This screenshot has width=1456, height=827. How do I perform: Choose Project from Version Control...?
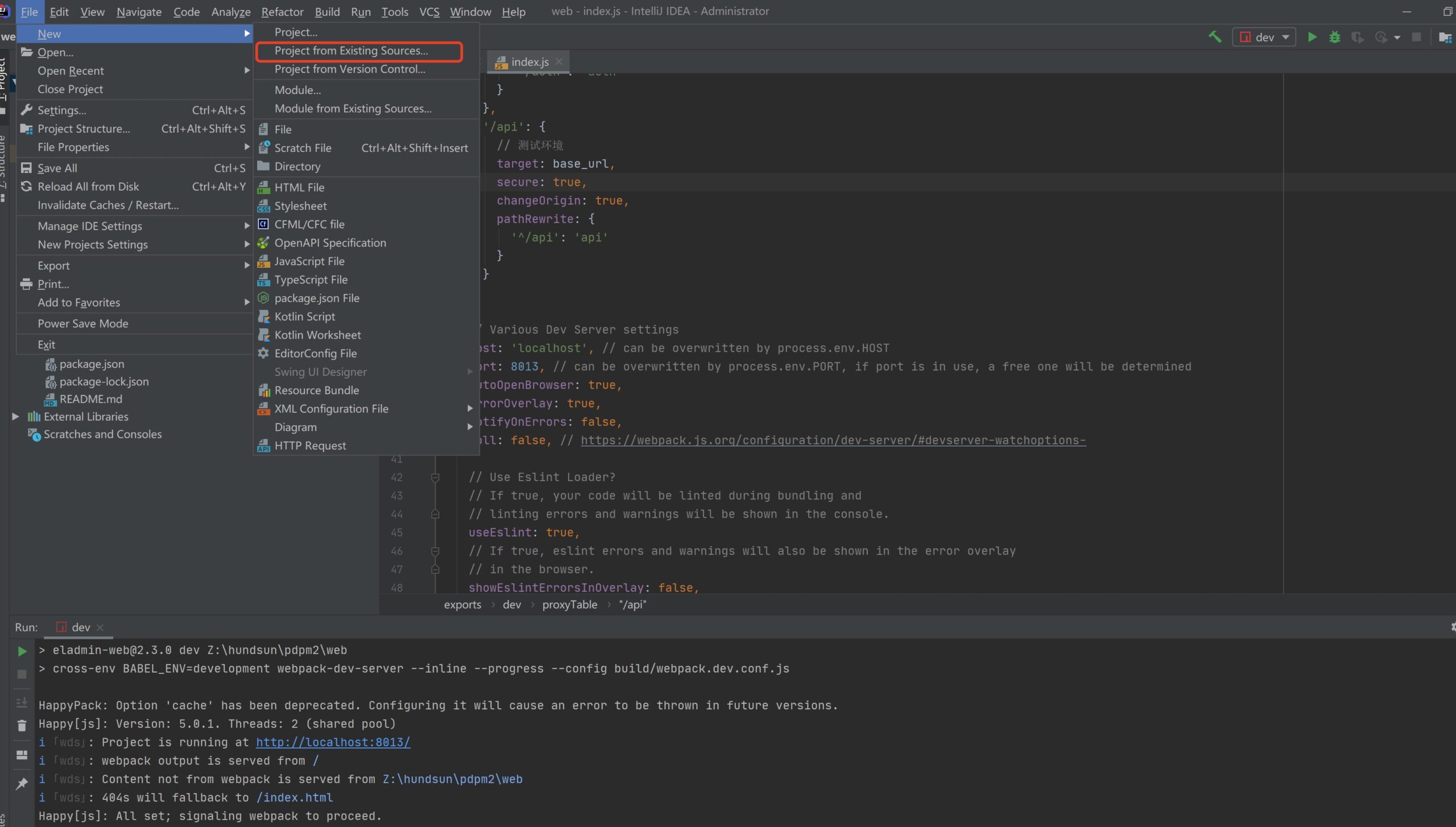click(x=366, y=69)
